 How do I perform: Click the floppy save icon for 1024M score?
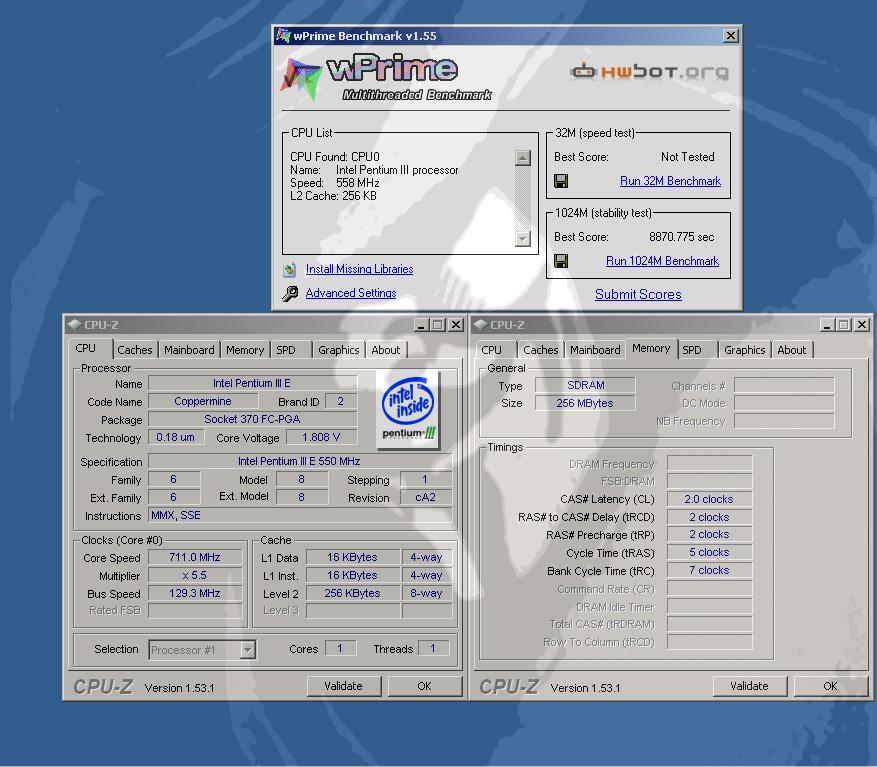(560, 261)
